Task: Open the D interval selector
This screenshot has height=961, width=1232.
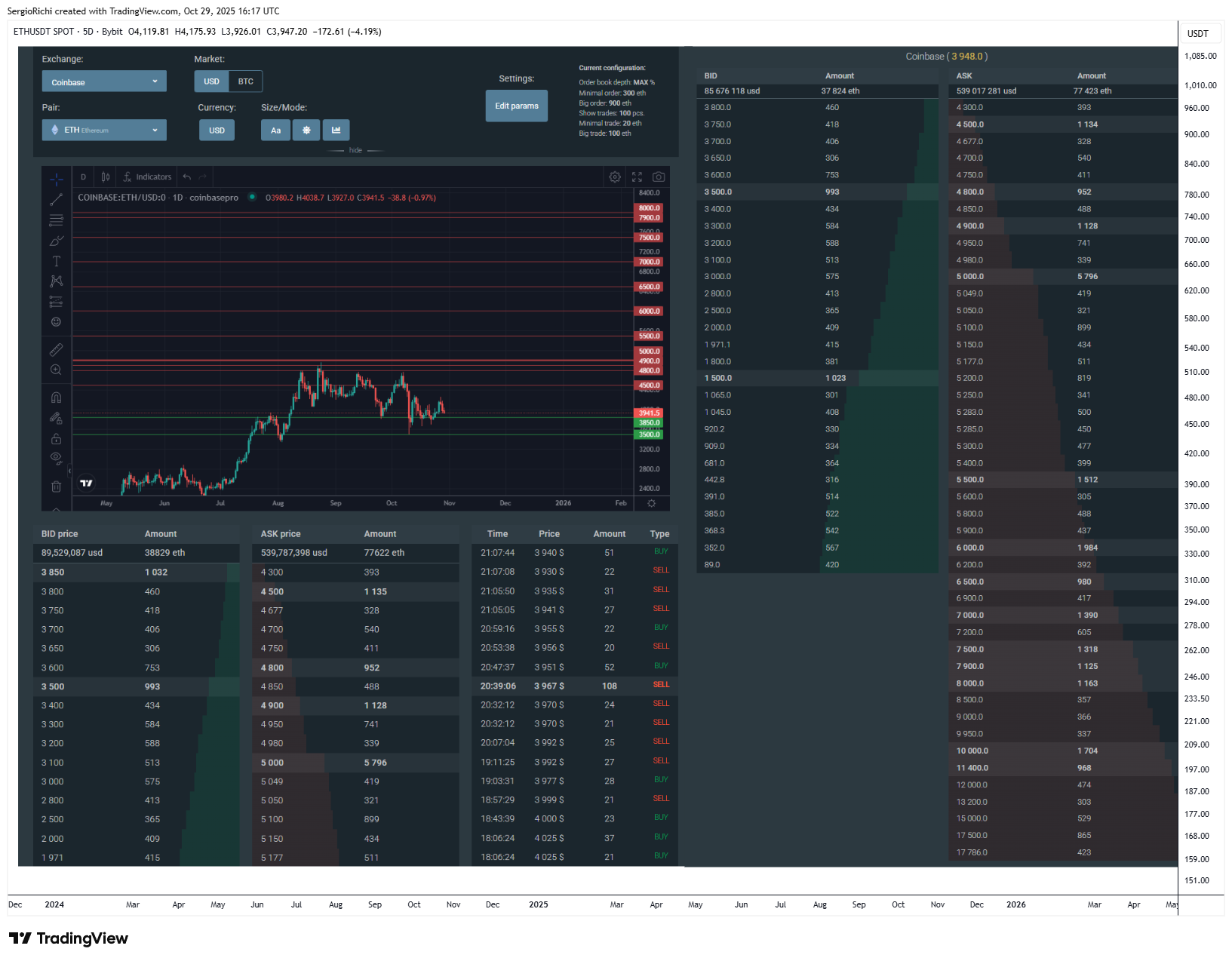Action: (83, 177)
